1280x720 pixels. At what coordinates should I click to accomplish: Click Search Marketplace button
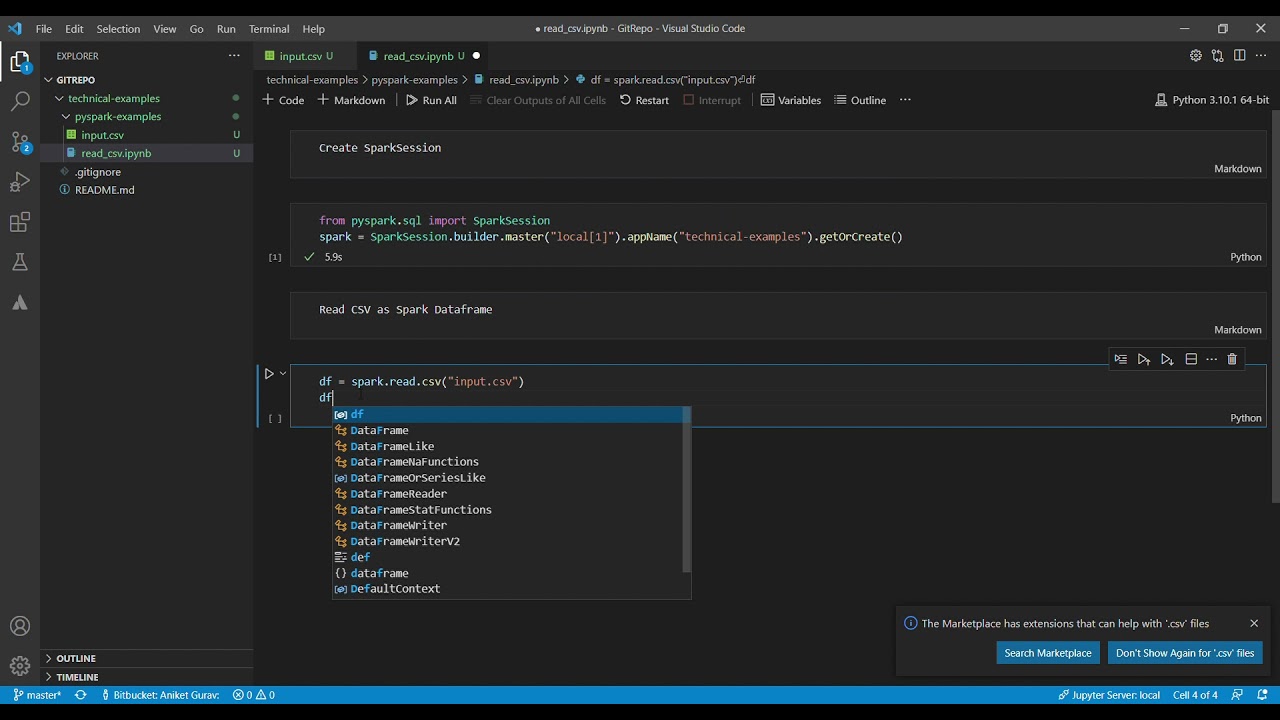[x=1048, y=653]
